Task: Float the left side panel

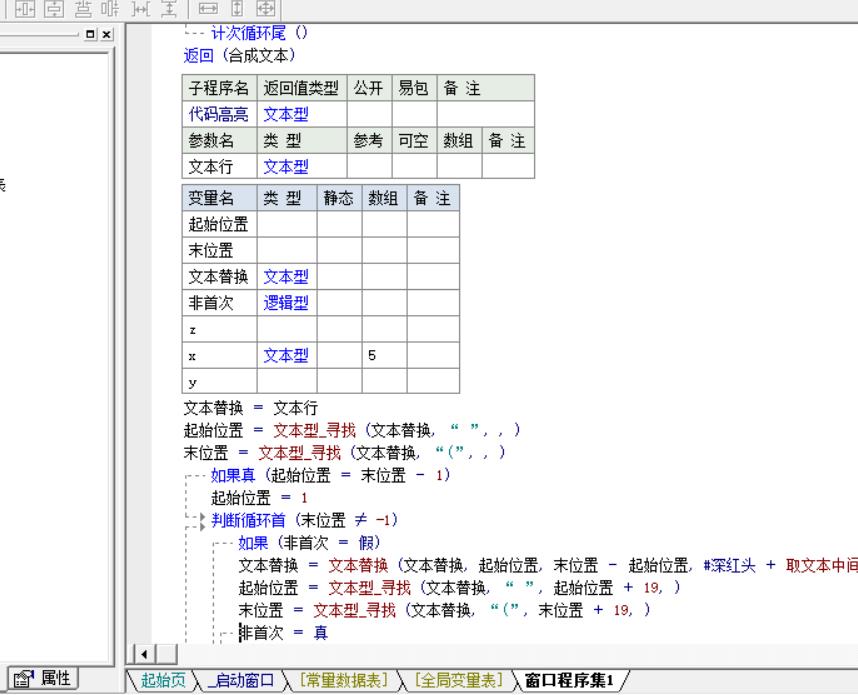Action: pos(91,34)
